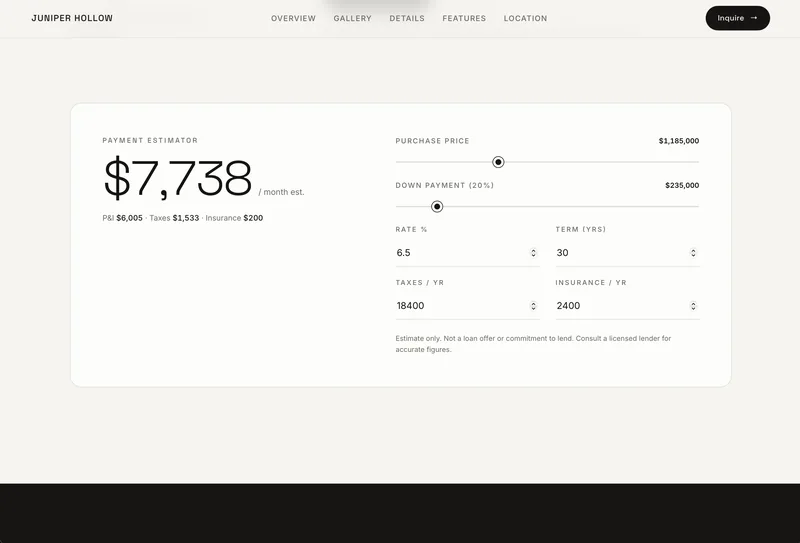Screen dimensions: 800x543
Task: Click the P&I $6,005 breakdown text
Action: (122, 218)
